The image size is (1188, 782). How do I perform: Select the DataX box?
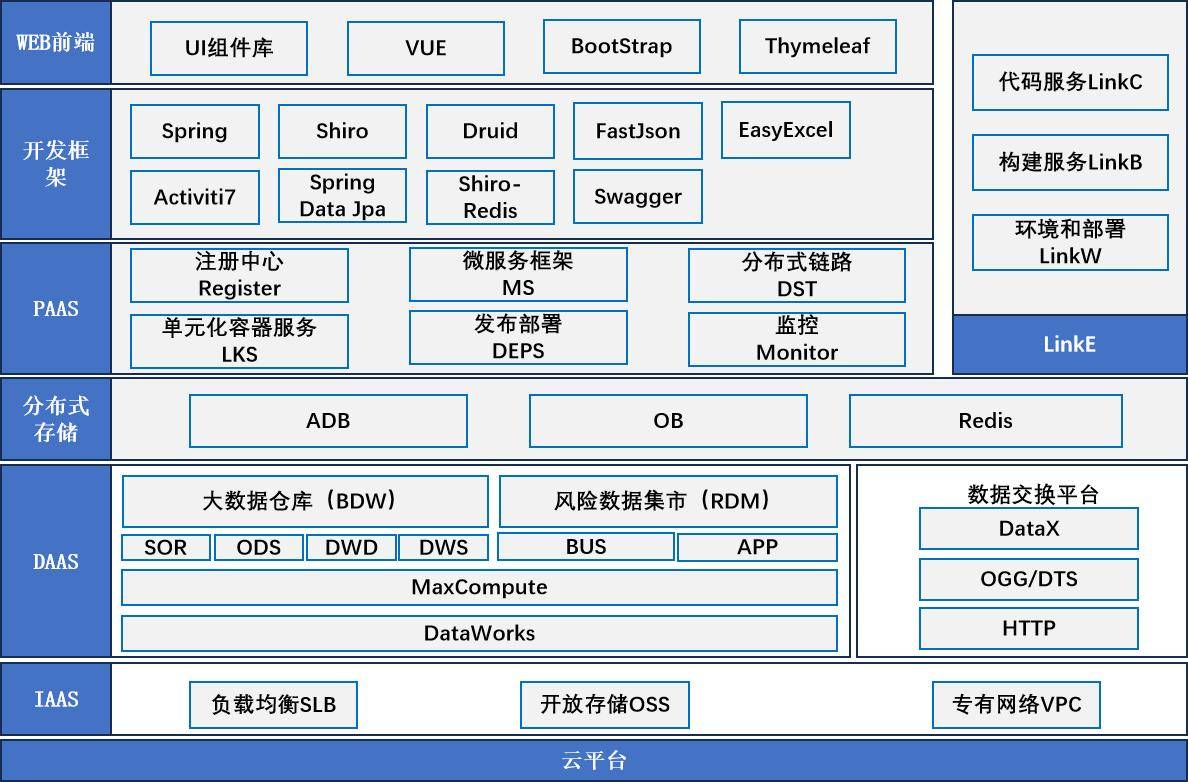(1029, 529)
